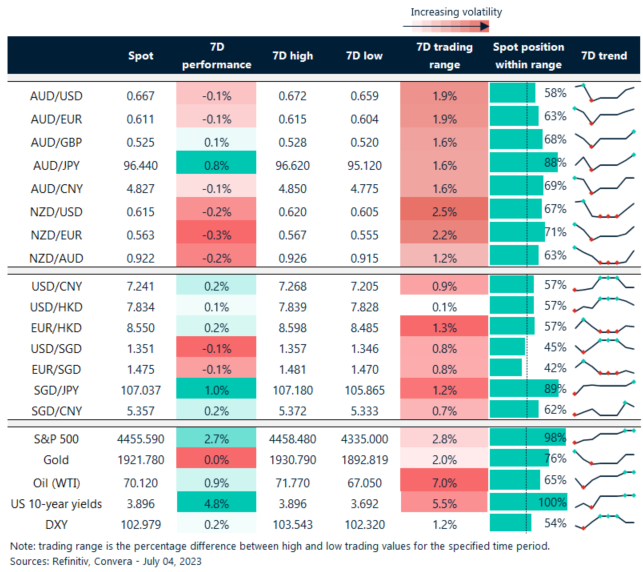Click the S&P 500 98% position bar
This screenshot has height=572, width=643.
coord(528,410)
